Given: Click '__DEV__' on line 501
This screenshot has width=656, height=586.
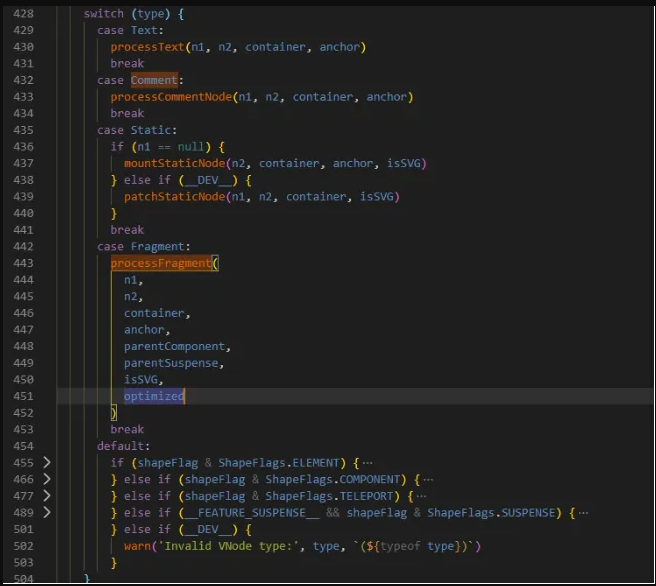Looking at the screenshot, I should click(208, 530).
